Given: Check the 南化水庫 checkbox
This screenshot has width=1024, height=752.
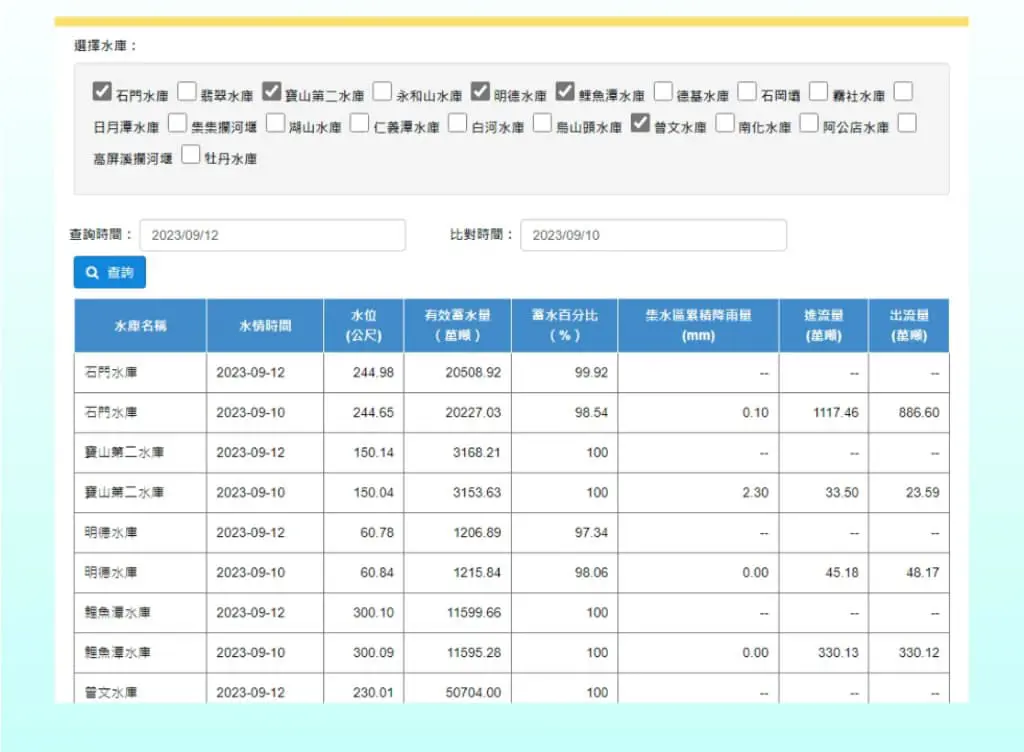Looking at the screenshot, I should pyautogui.click(x=725, y=123).
